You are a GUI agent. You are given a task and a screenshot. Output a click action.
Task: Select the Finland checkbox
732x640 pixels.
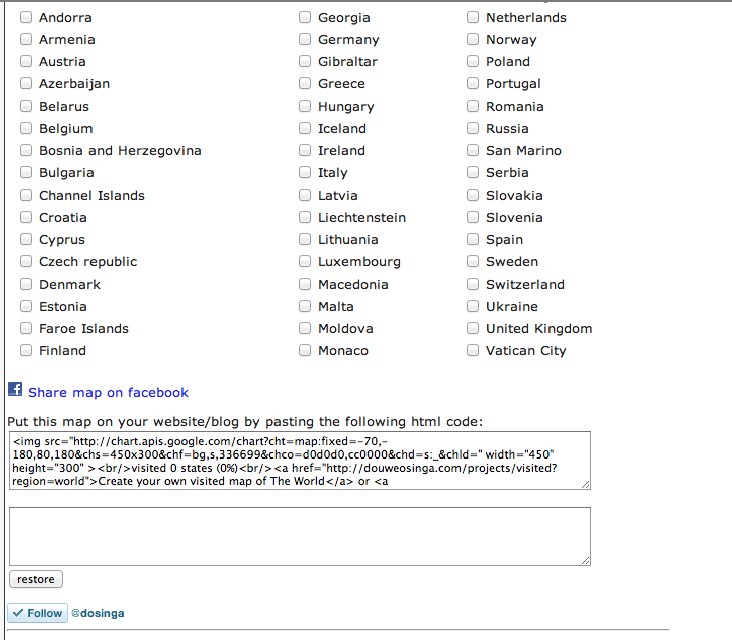(26, 351)
